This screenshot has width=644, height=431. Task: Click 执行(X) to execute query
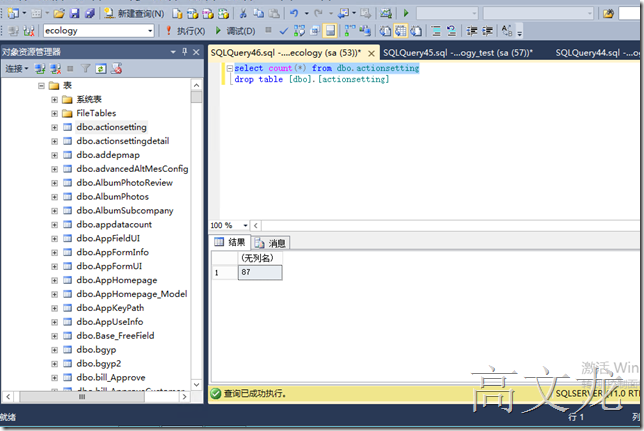click(185, 31)
